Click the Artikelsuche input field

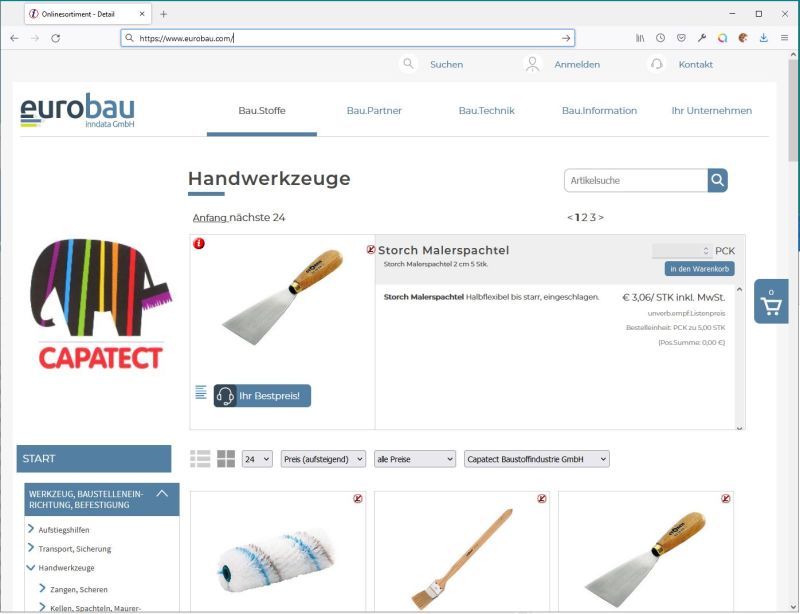[636, 180]
